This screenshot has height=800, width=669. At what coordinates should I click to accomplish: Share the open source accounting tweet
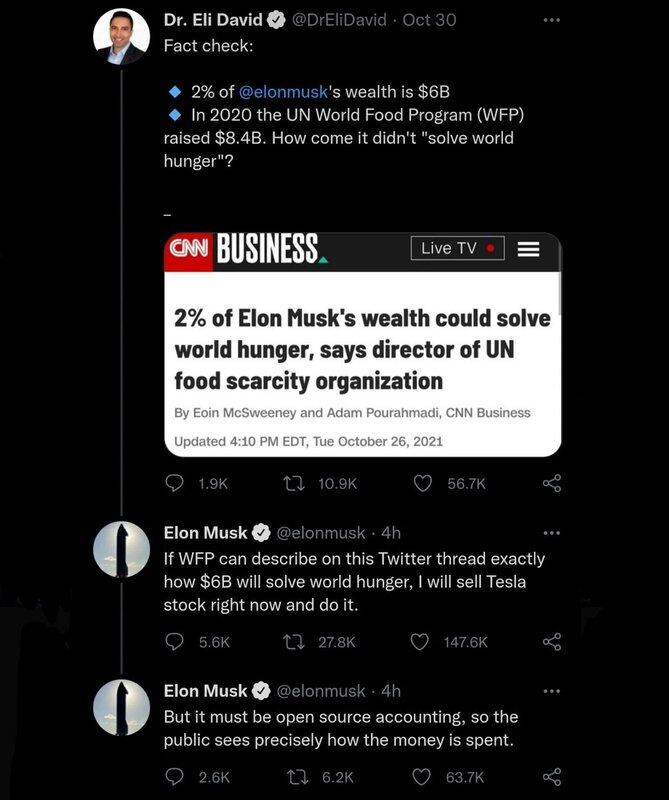point(552,776)
